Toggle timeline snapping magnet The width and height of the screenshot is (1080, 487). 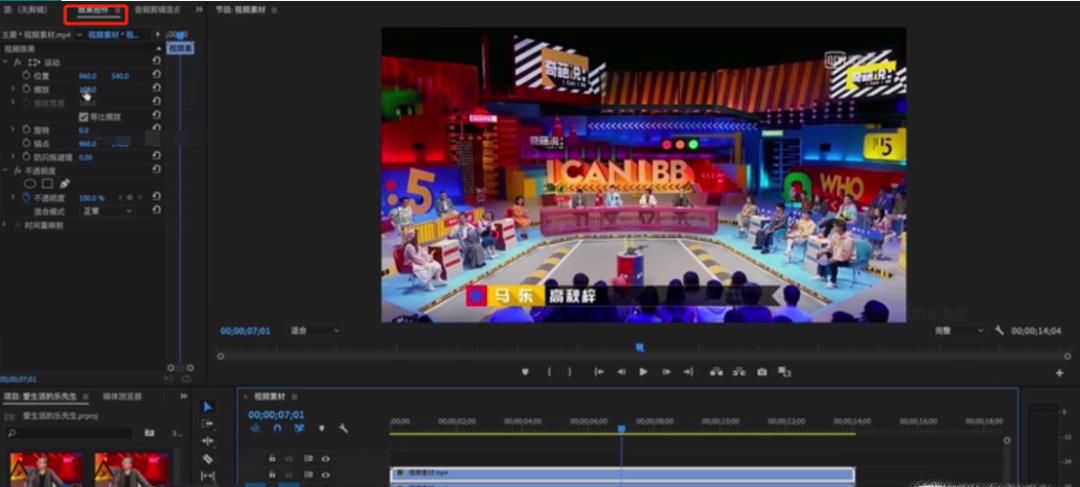(x=277, y=428)
